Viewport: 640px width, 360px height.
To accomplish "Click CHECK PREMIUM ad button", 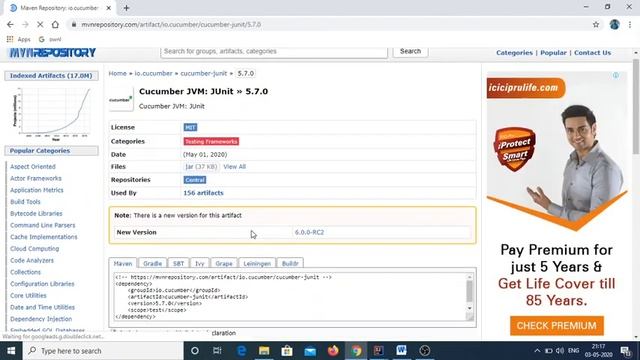I will (x=557, y=326).
